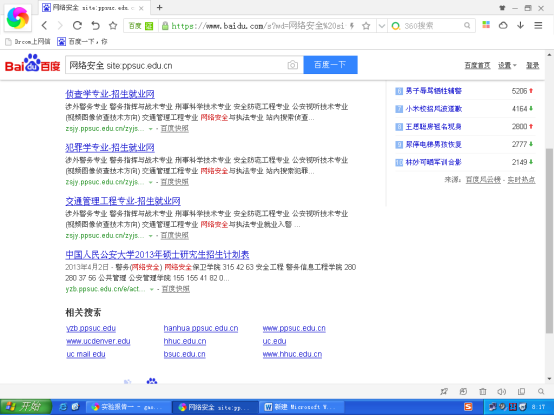554x416 pixels.
Task: Open the hot topic ranked 4164
Action: click(x=434, y=109)
